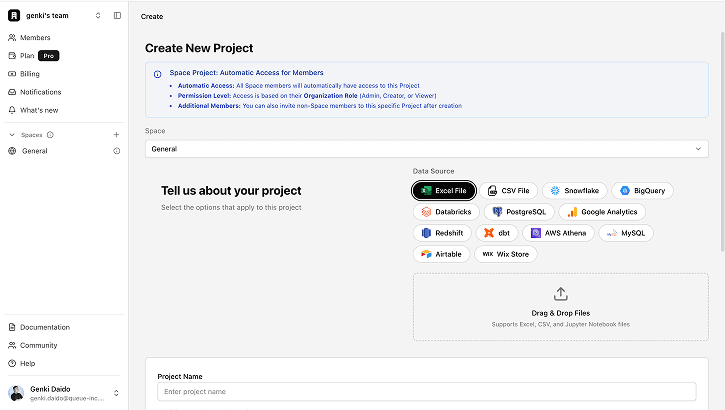Screen dimensions: 725x410
Task: Open the Documentation link
Action: (x=45, y=327)
